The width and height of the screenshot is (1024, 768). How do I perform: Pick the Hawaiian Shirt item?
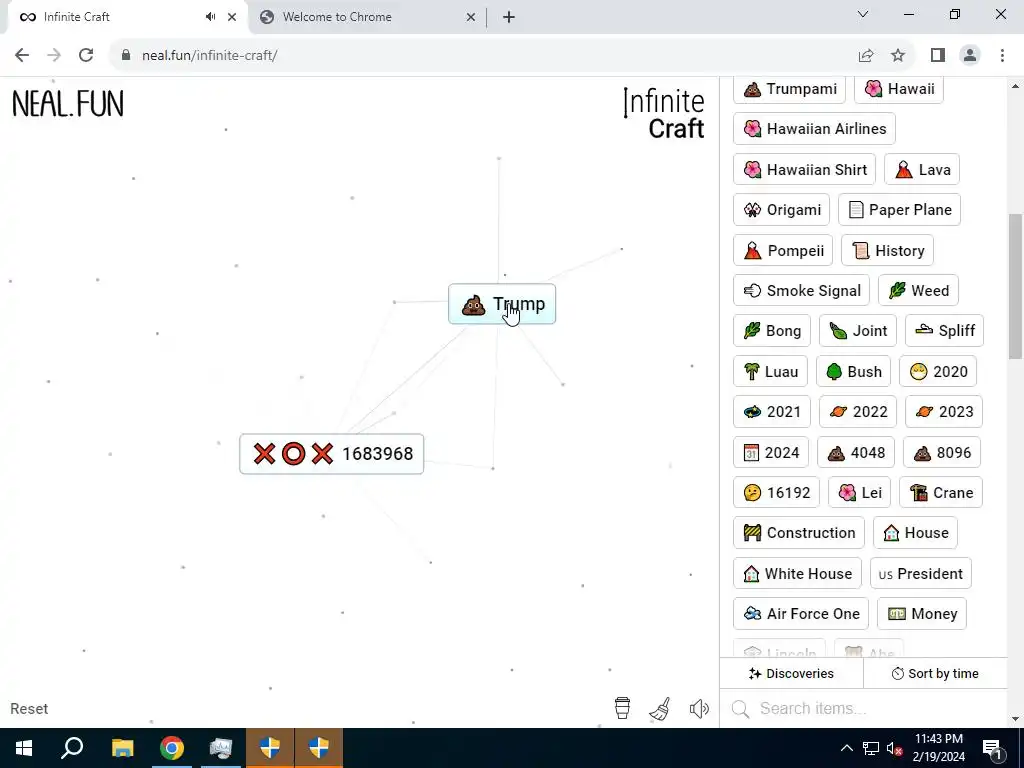pyautogui.click(x=805, y=170)
